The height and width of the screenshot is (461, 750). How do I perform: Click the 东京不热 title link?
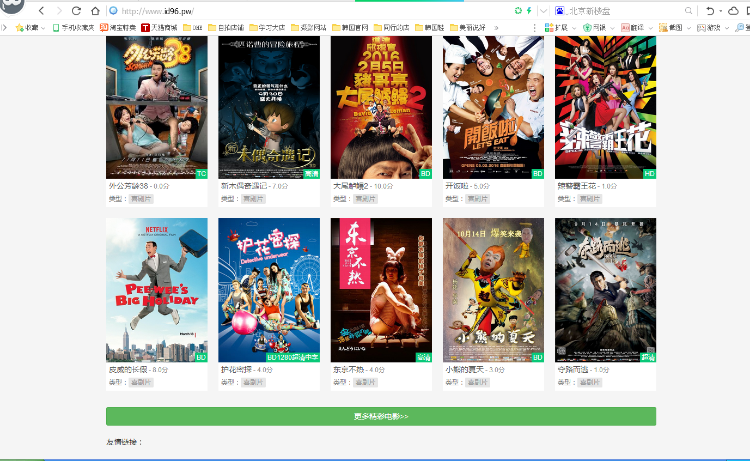[x=349, y=370]
